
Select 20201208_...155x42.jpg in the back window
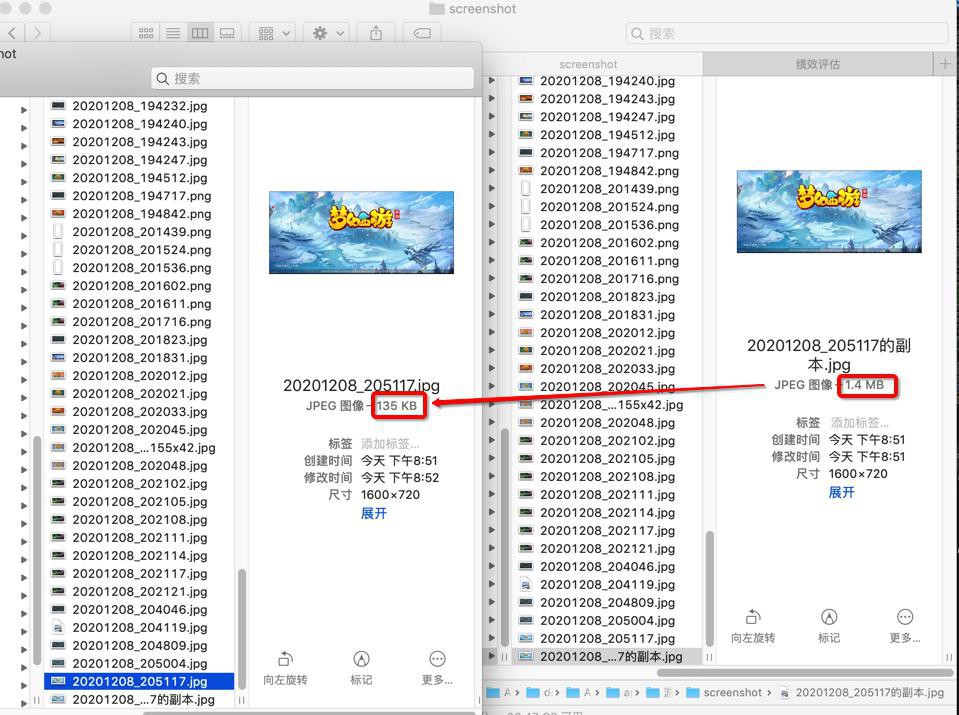(607, 405)
